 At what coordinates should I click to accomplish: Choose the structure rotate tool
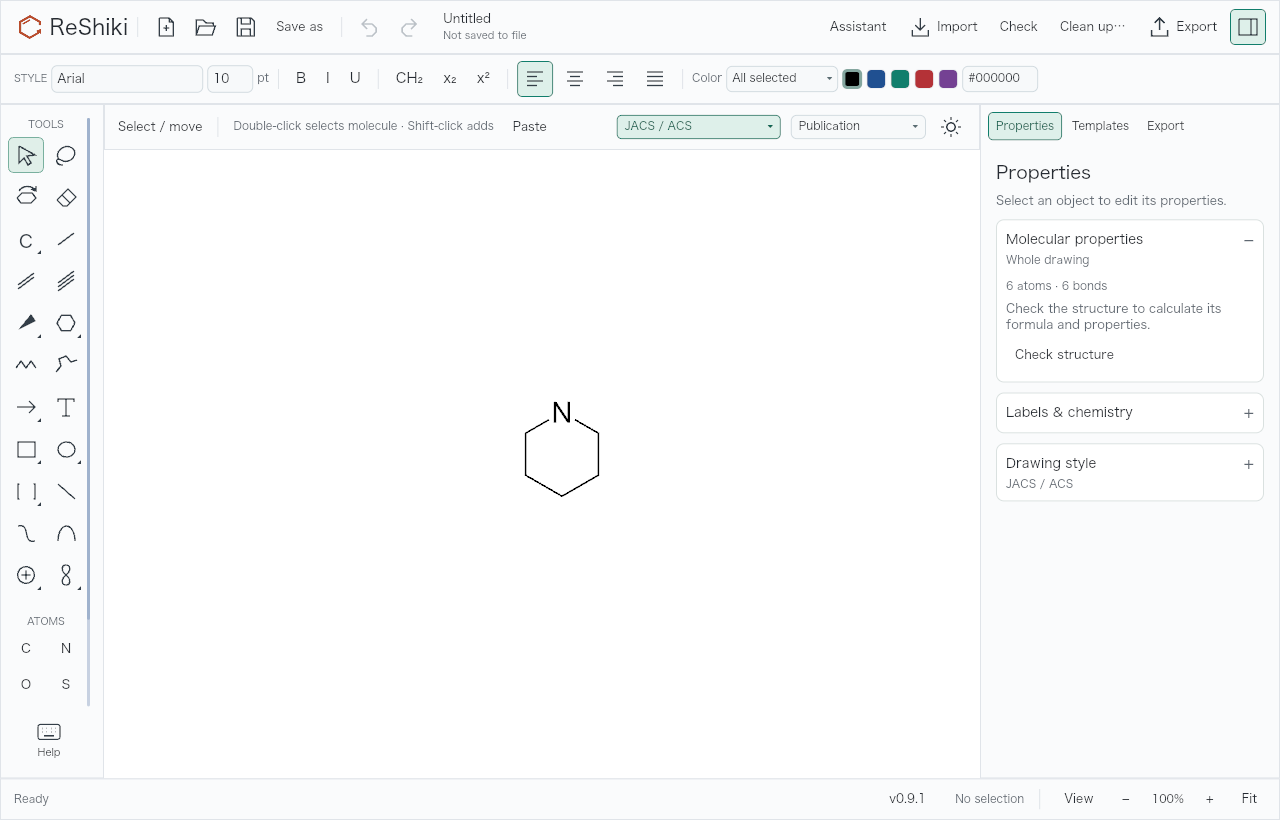click(26, 197)
